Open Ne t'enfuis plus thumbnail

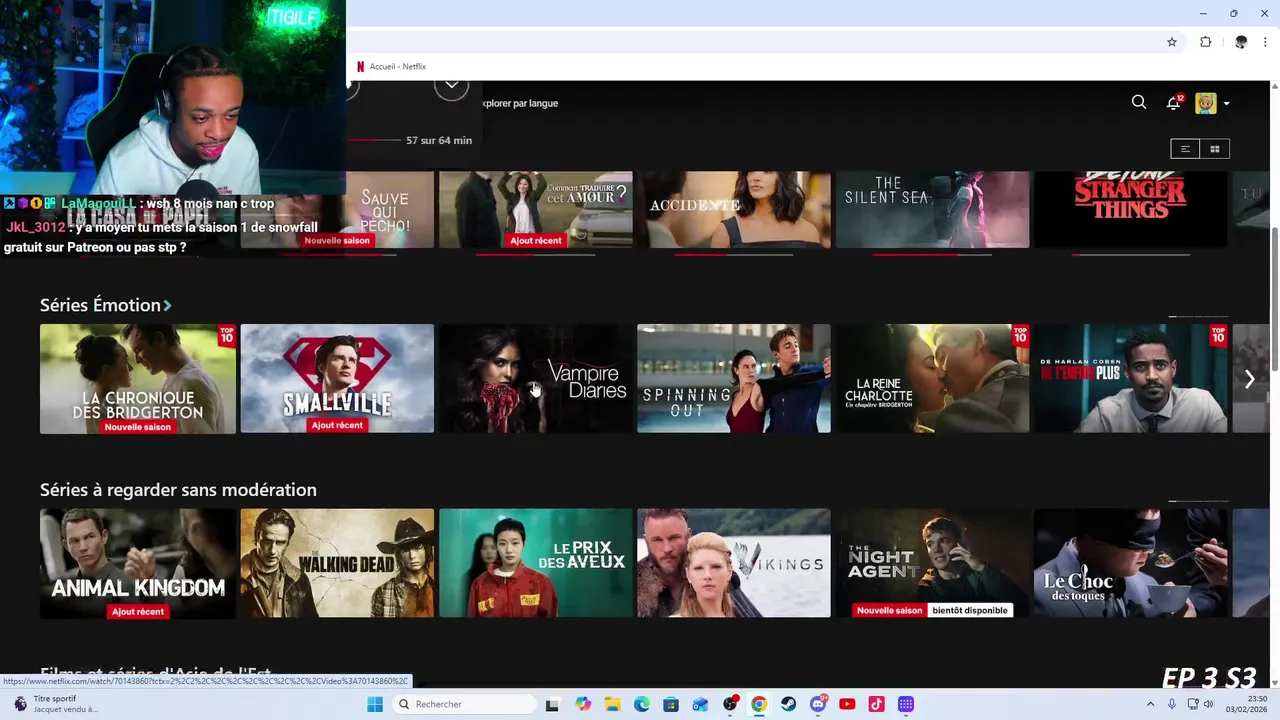point(1131,379)
